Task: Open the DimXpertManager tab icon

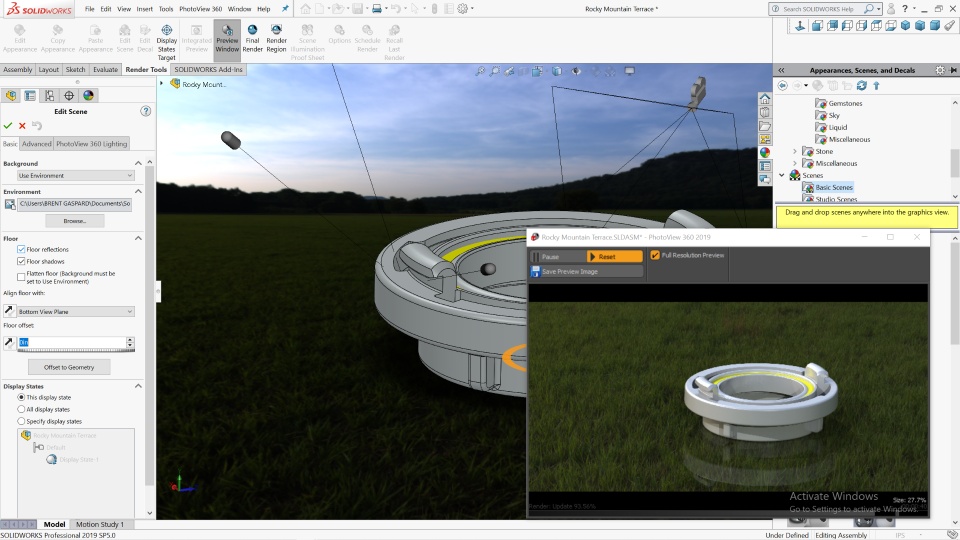Action: (x=69, y=96)
